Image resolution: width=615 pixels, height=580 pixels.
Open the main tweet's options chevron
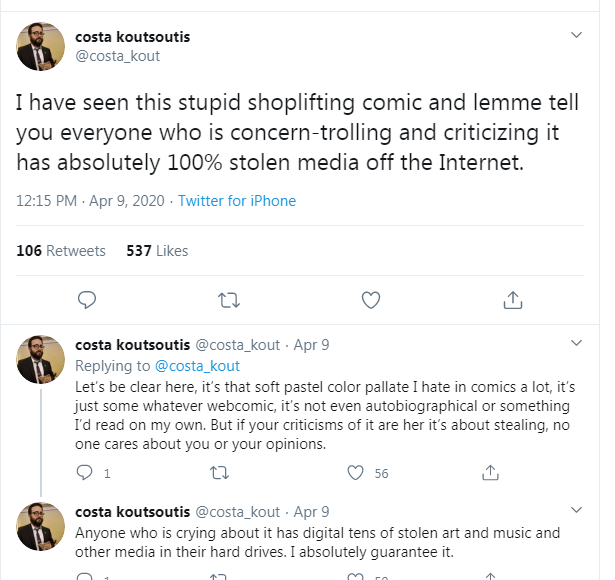[x=576, y=35]
